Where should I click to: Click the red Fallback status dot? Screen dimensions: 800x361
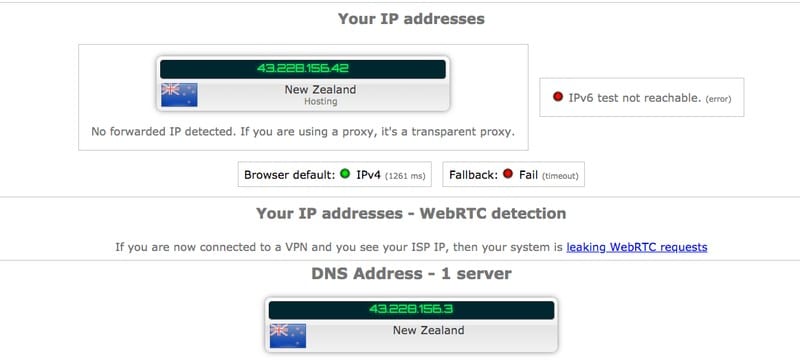click(507, 174)
